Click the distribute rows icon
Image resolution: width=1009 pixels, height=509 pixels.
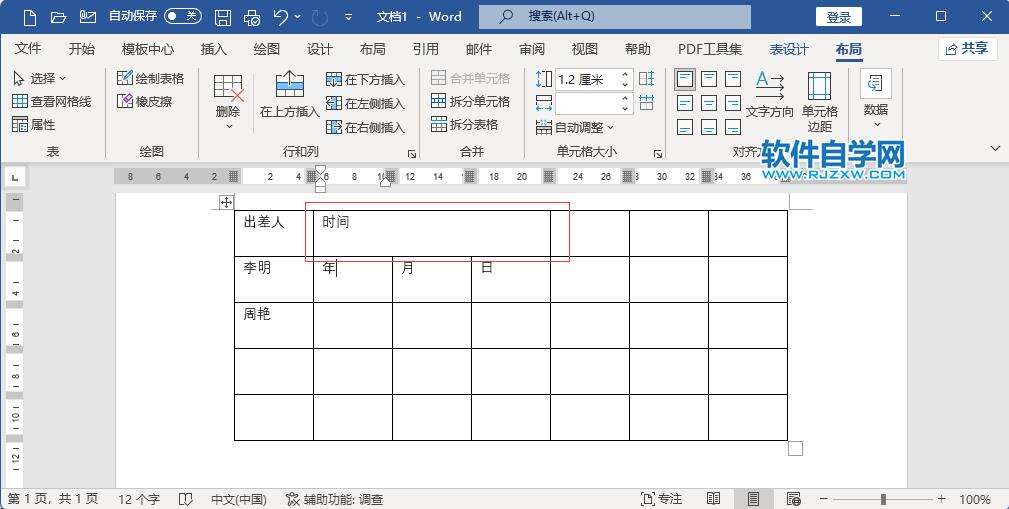coord(647,79)
